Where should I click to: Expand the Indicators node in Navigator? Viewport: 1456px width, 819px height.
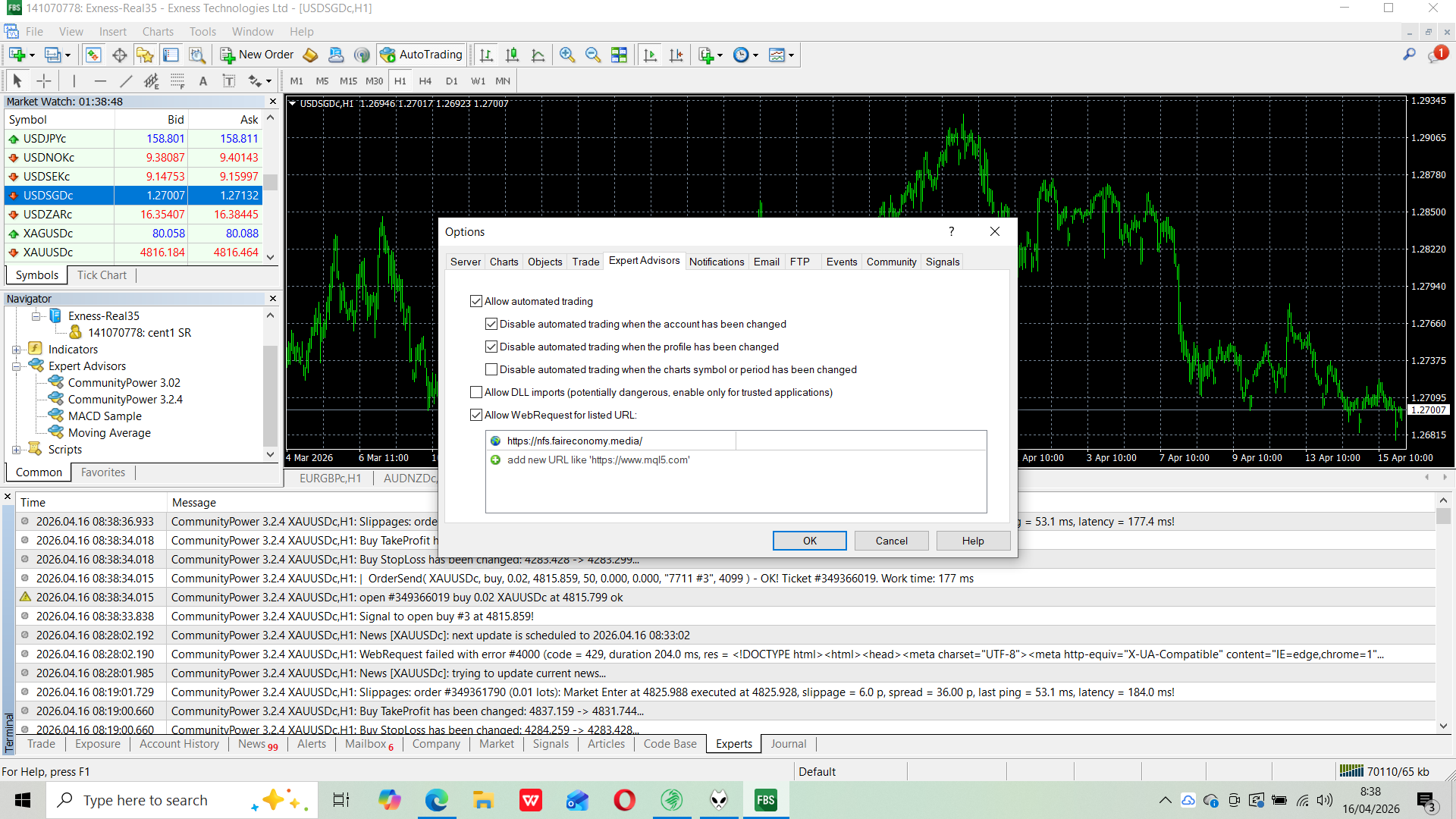[x=16, y=350]
